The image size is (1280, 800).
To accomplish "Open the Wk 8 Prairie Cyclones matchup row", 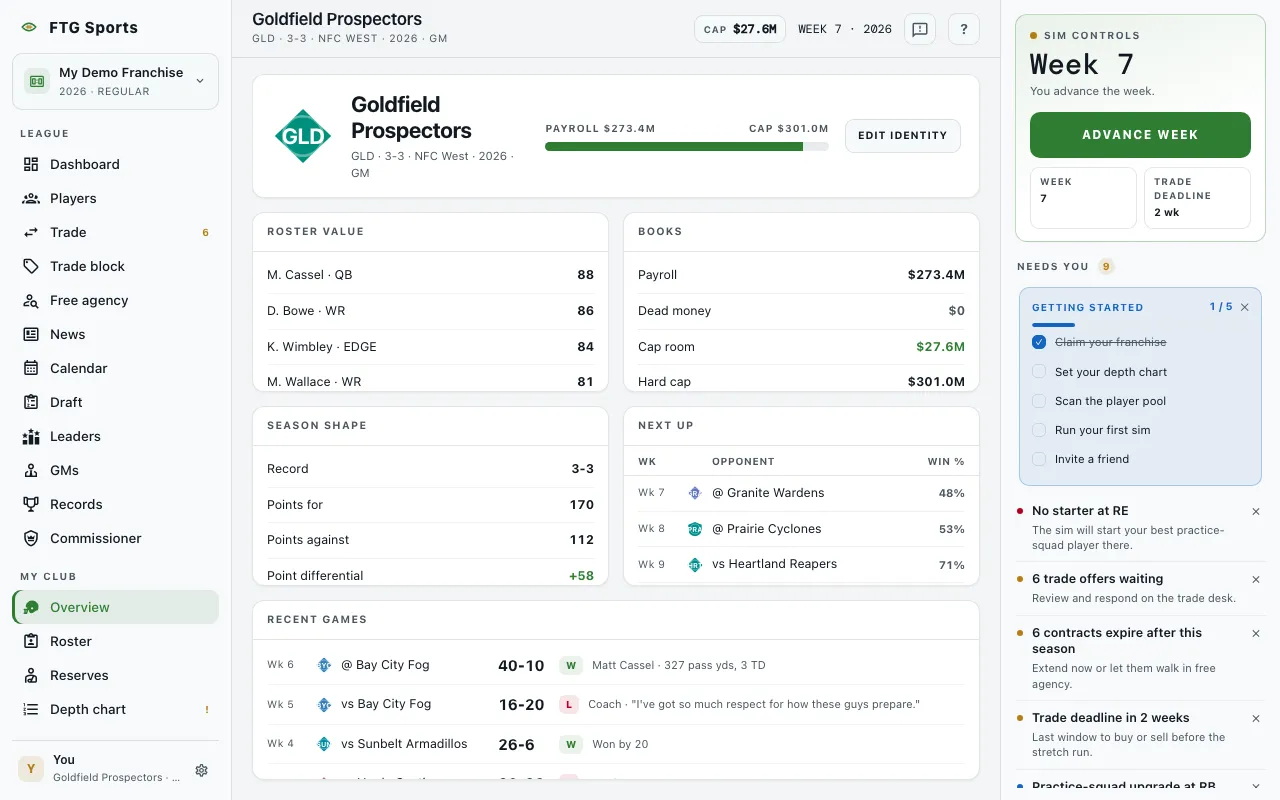I will pos(801,529).
